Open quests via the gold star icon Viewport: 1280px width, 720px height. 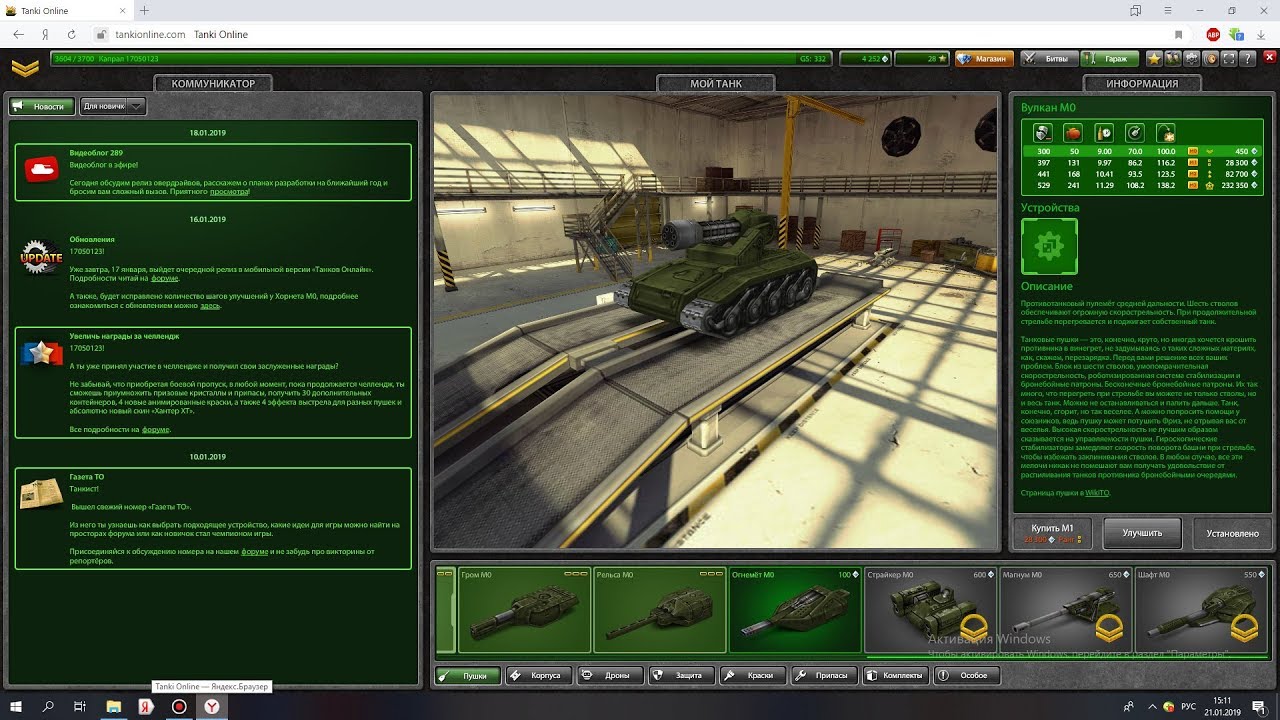pos(1154,59)
